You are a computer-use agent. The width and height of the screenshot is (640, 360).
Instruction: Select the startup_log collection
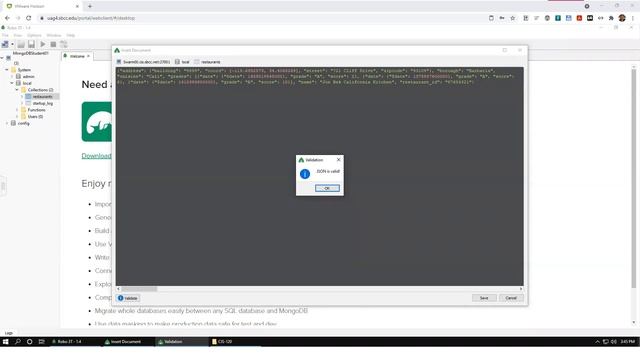[42, 103]
